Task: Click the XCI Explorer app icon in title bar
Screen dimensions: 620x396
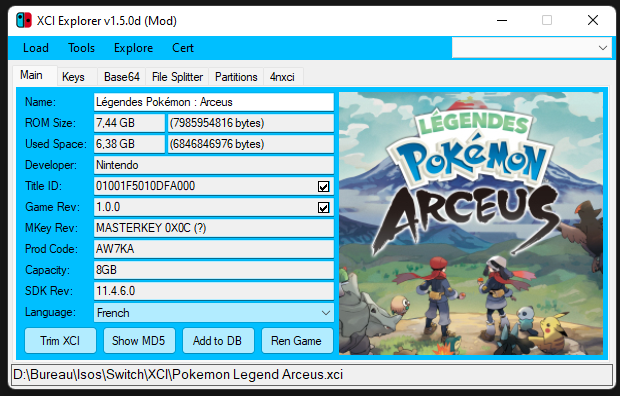Action: [24, 20]
